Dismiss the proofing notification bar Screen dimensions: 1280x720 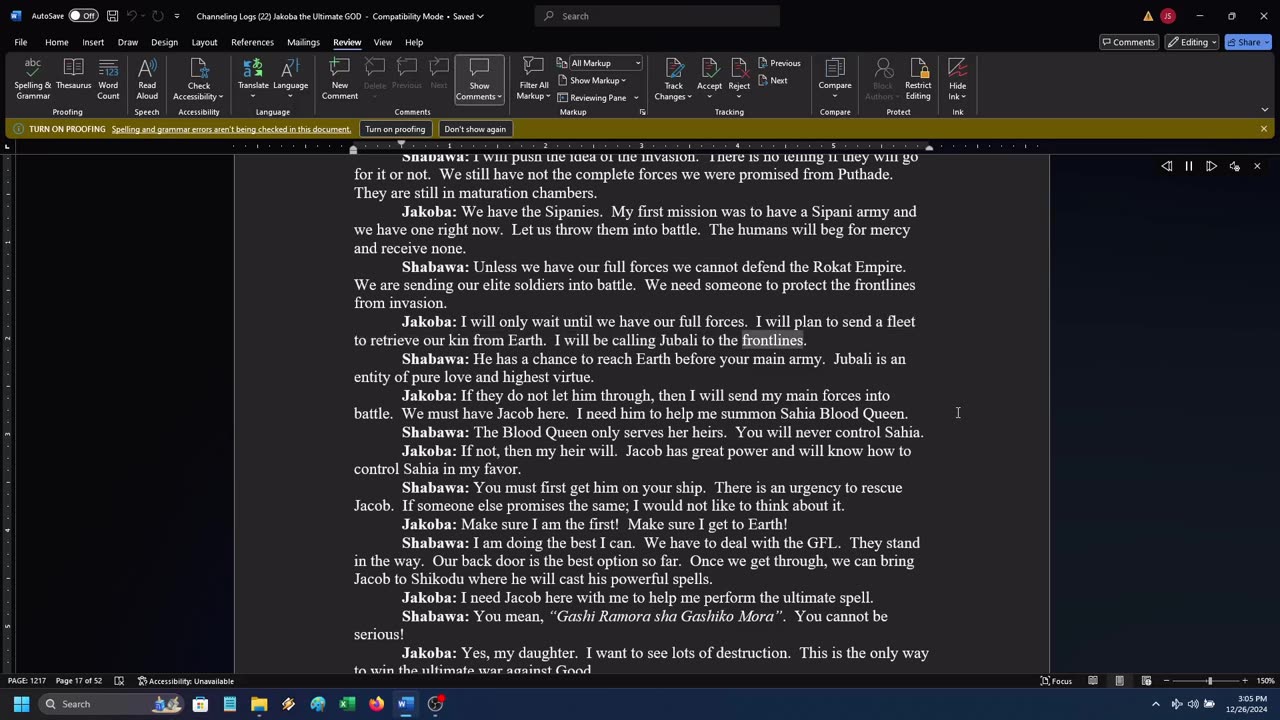tap(1264, 129)
